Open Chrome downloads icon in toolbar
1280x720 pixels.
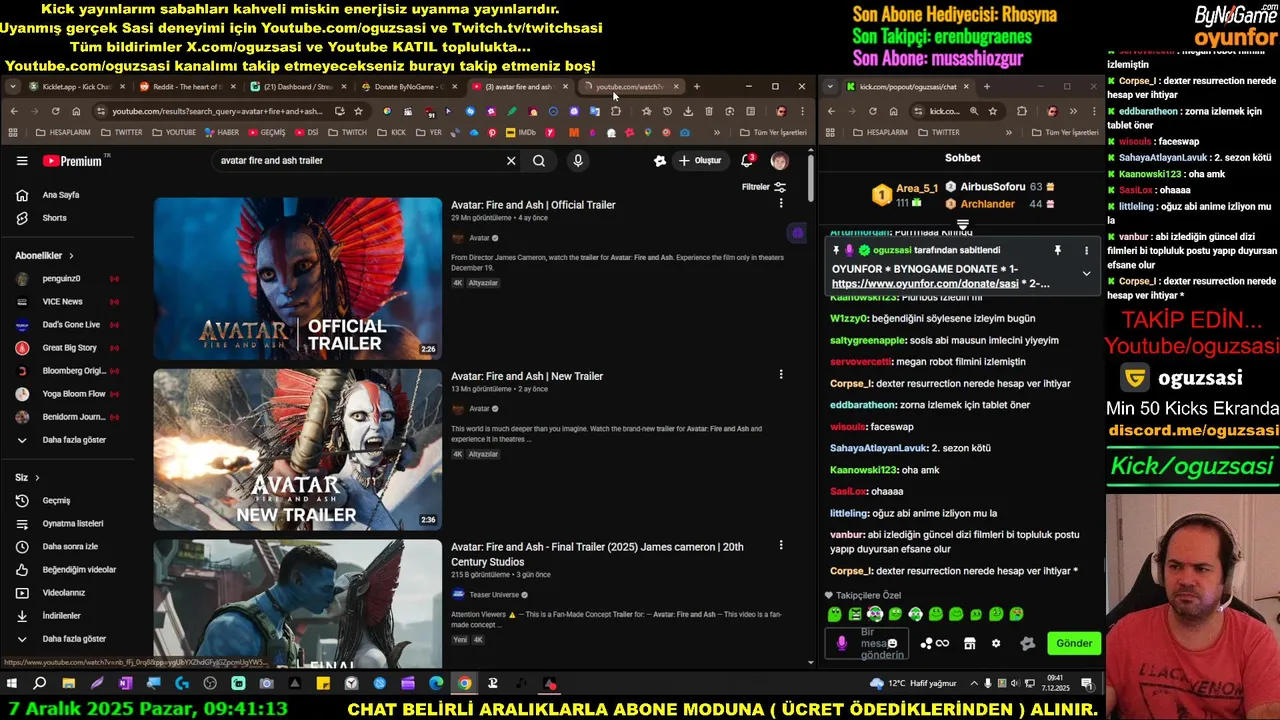coord(688,111)
